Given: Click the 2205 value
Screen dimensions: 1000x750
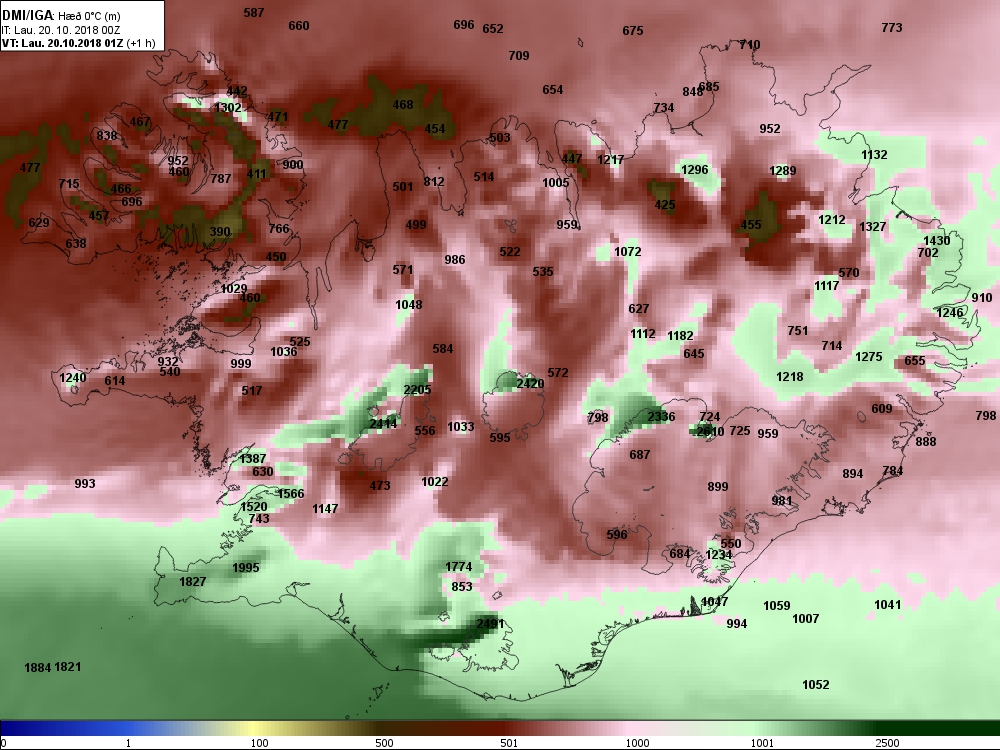Looking at the screenshot, I should point(417,390).
